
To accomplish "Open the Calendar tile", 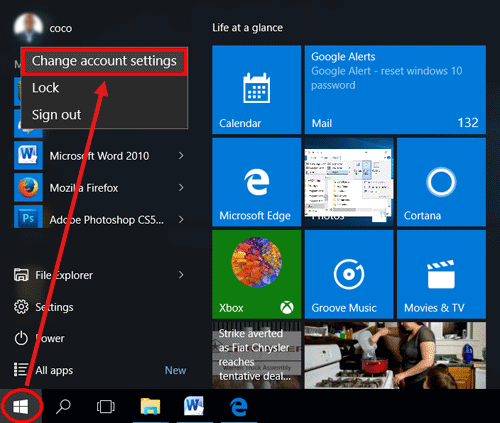I will click(256, 90).
